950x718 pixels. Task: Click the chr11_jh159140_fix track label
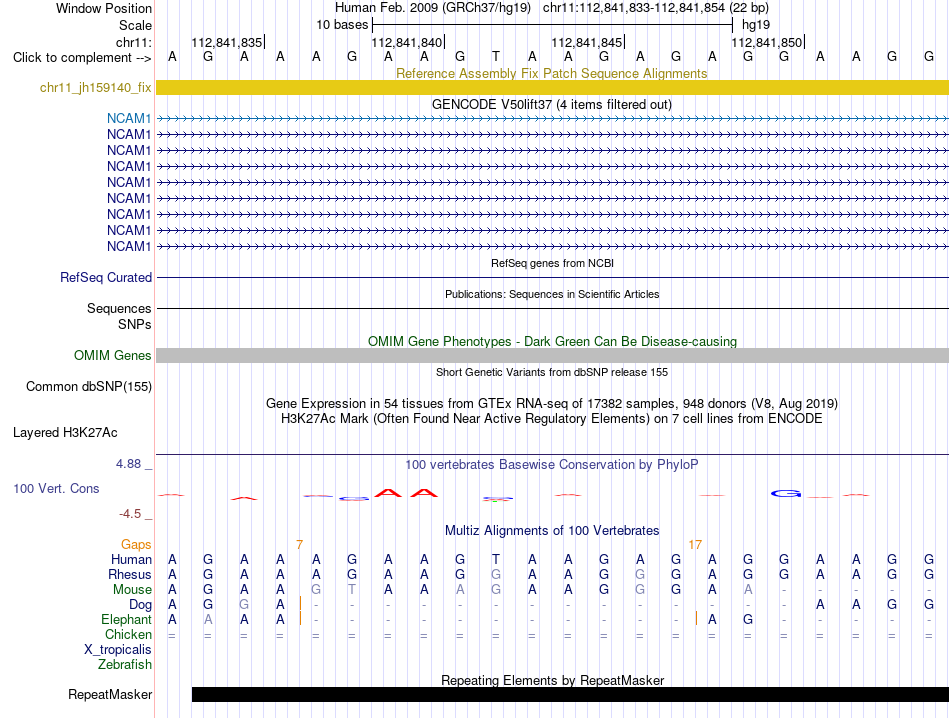95,87
